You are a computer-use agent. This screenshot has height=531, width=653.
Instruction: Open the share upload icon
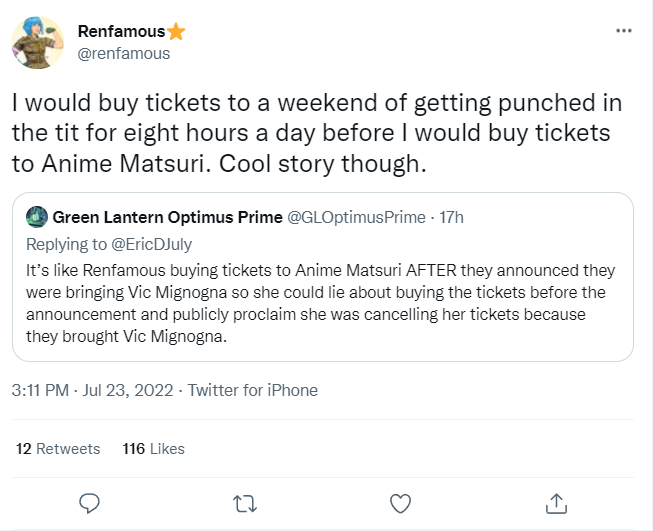pos(556,503)
